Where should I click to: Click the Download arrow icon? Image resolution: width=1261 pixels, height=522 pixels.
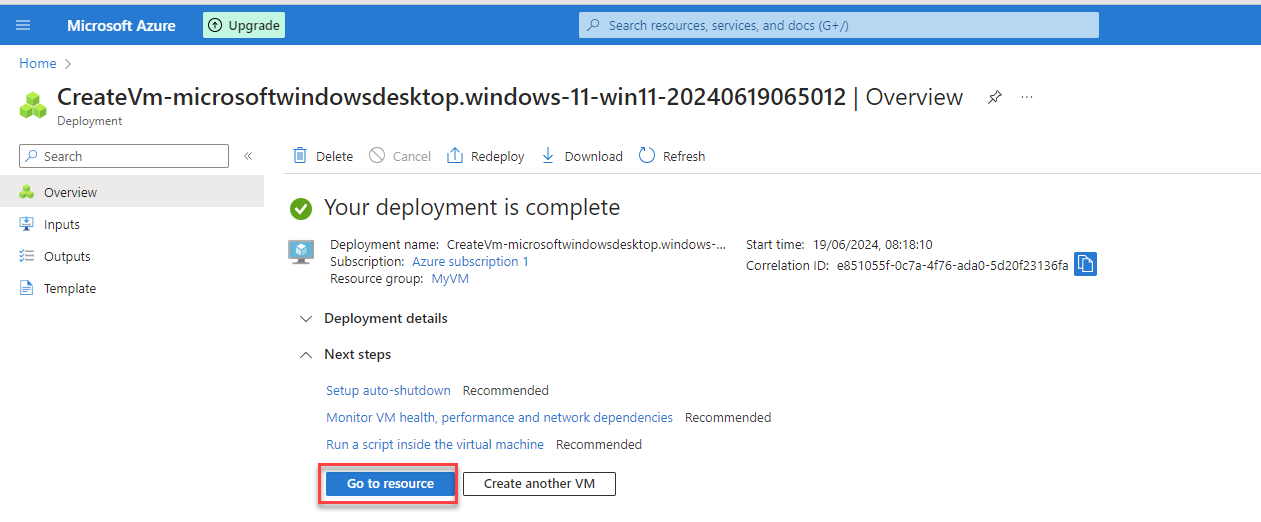[547, 156]
